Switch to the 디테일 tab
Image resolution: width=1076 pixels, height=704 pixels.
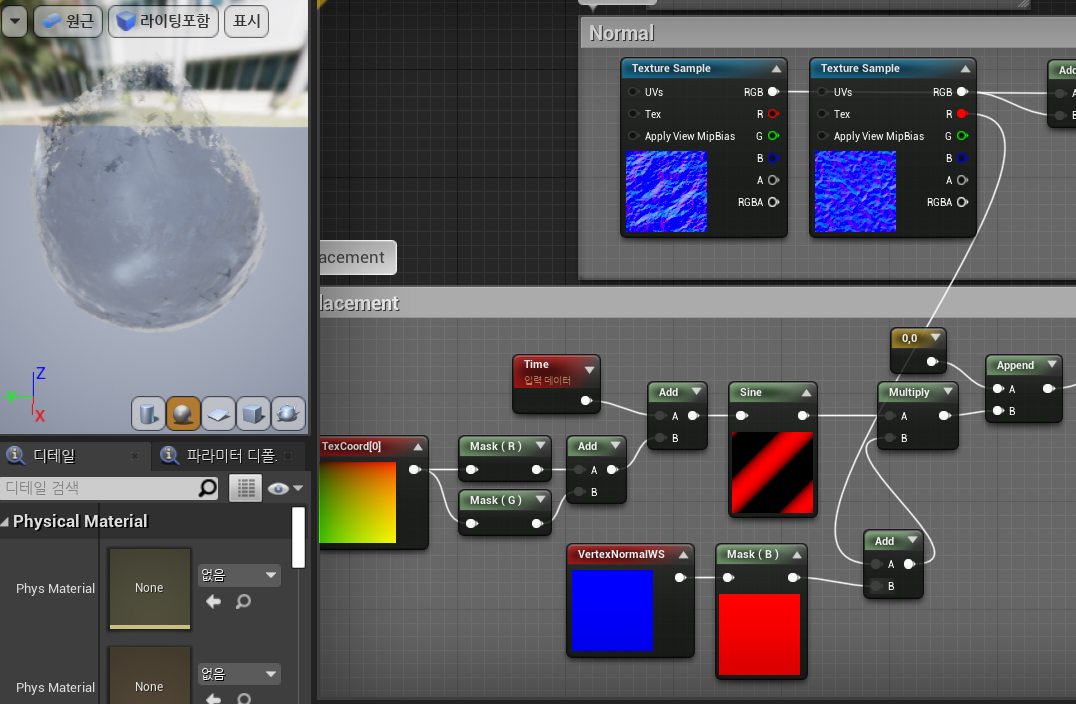pyautogui.click(x=54, y=456)
